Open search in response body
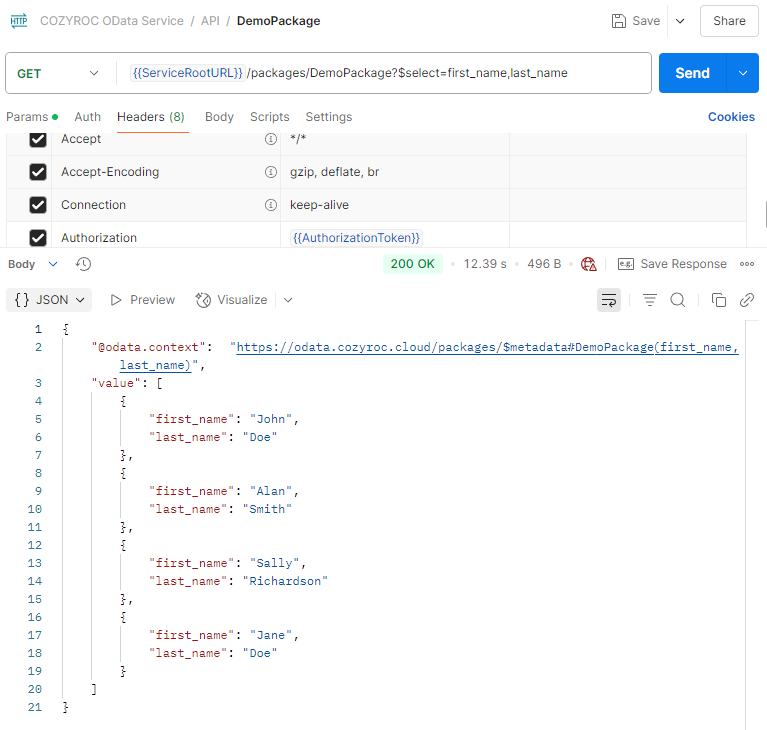 pos(678,300)
